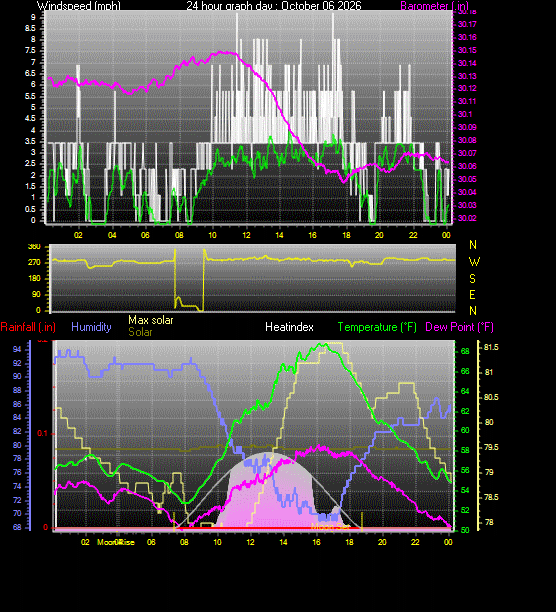Select the 82 value on the humidity axis

click(x=17, y=432)
